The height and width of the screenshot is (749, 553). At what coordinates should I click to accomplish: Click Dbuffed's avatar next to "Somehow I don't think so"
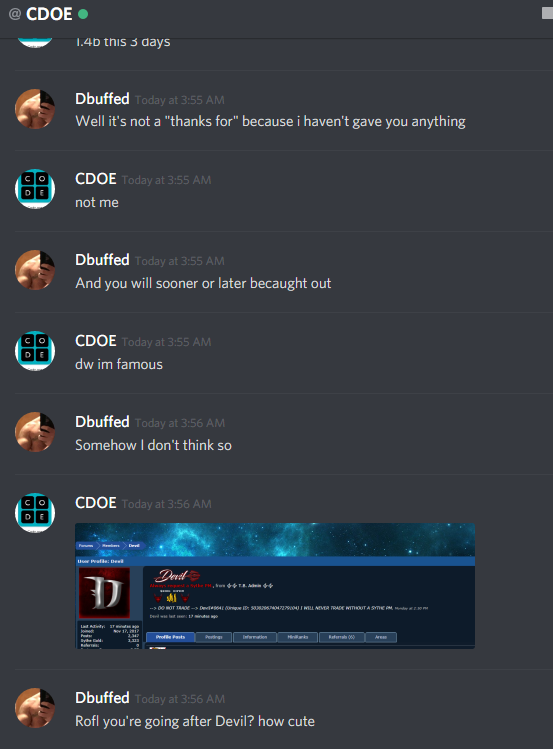(x=35, y=432)
